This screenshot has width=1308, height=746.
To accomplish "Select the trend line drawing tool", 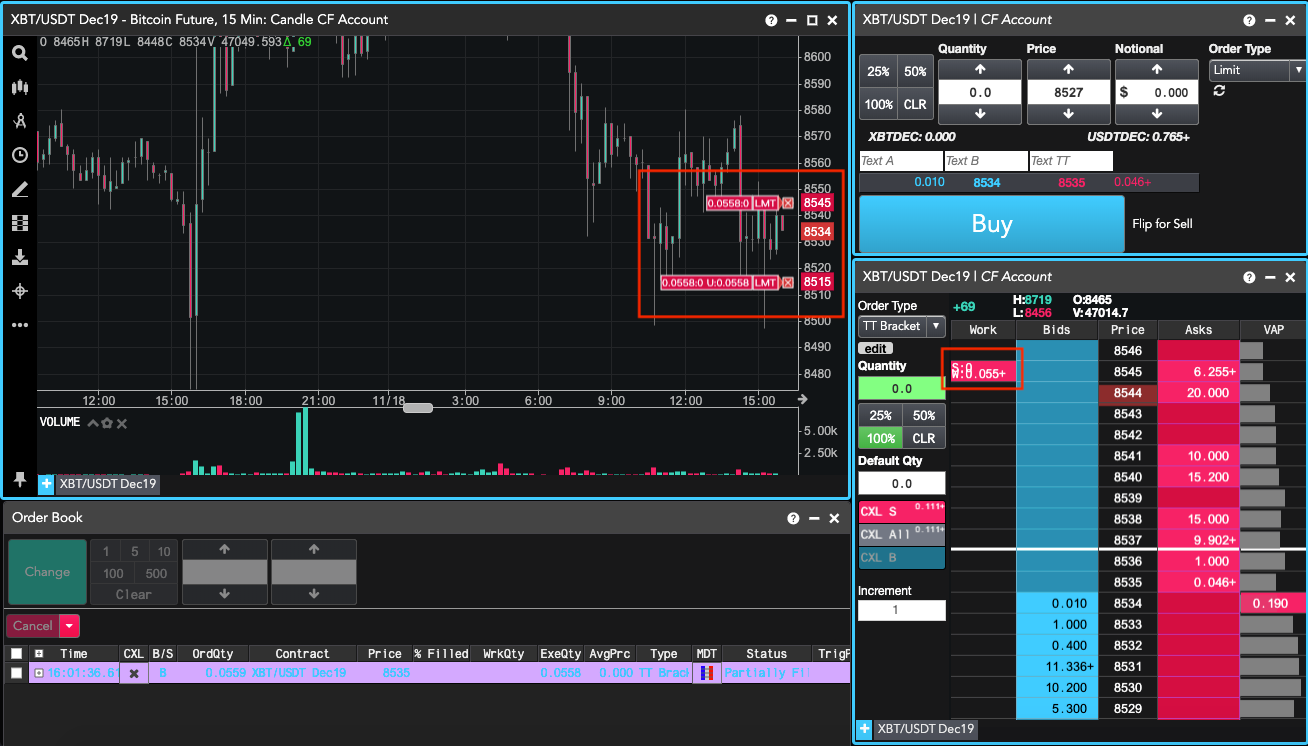I will [19, 188].
